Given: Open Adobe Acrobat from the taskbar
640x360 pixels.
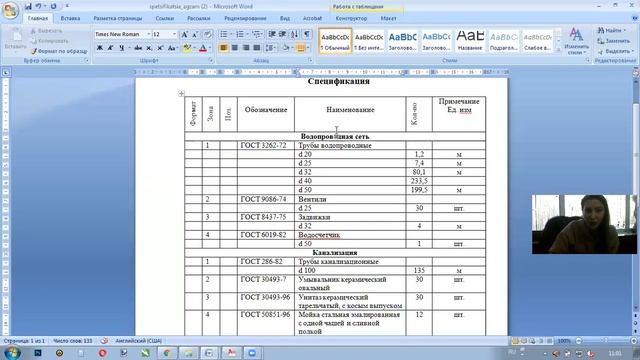Looking at the screenshot, I should (x=231, y=353).
